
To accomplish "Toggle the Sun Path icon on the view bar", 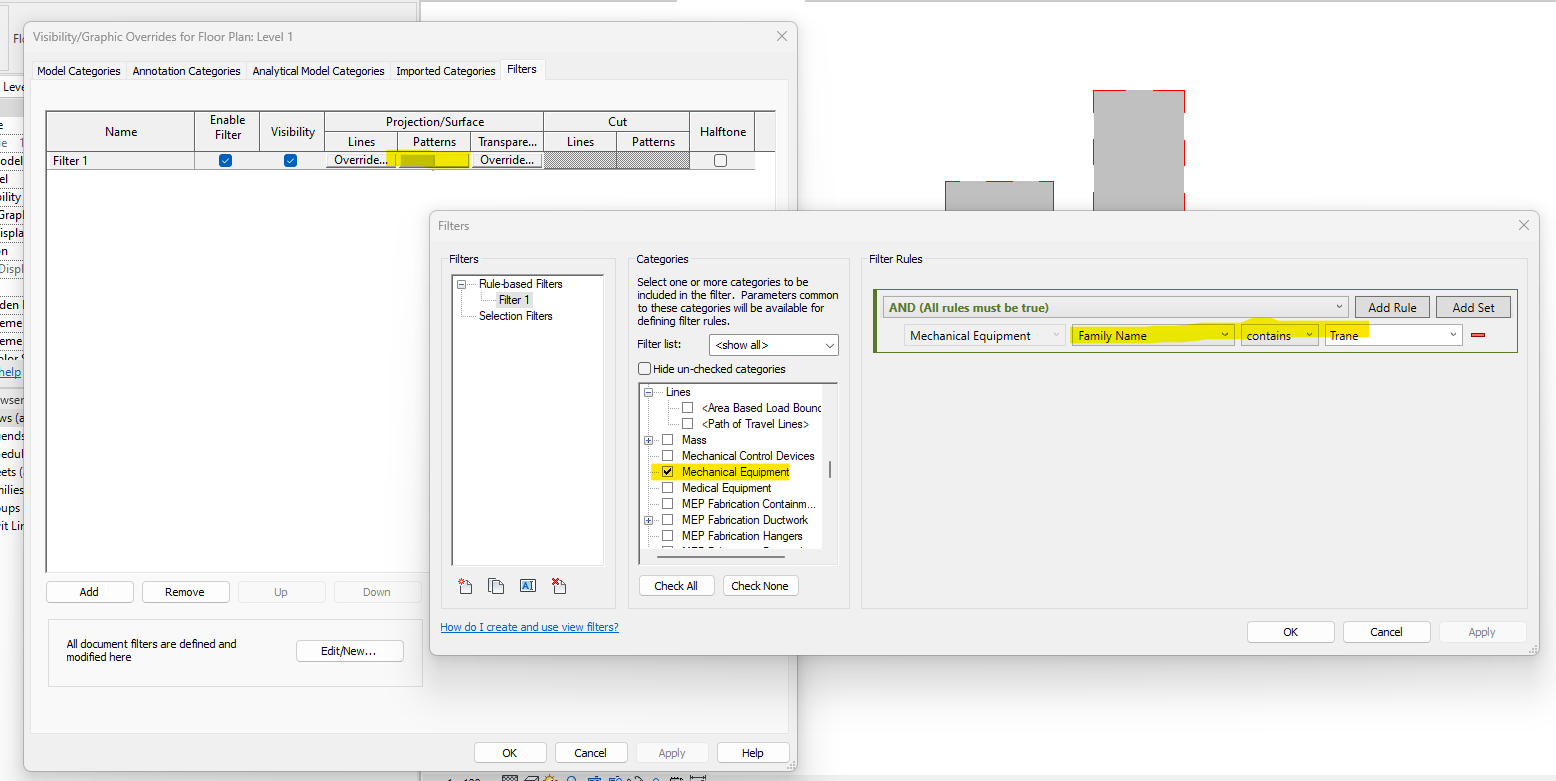I will point(550,777).
